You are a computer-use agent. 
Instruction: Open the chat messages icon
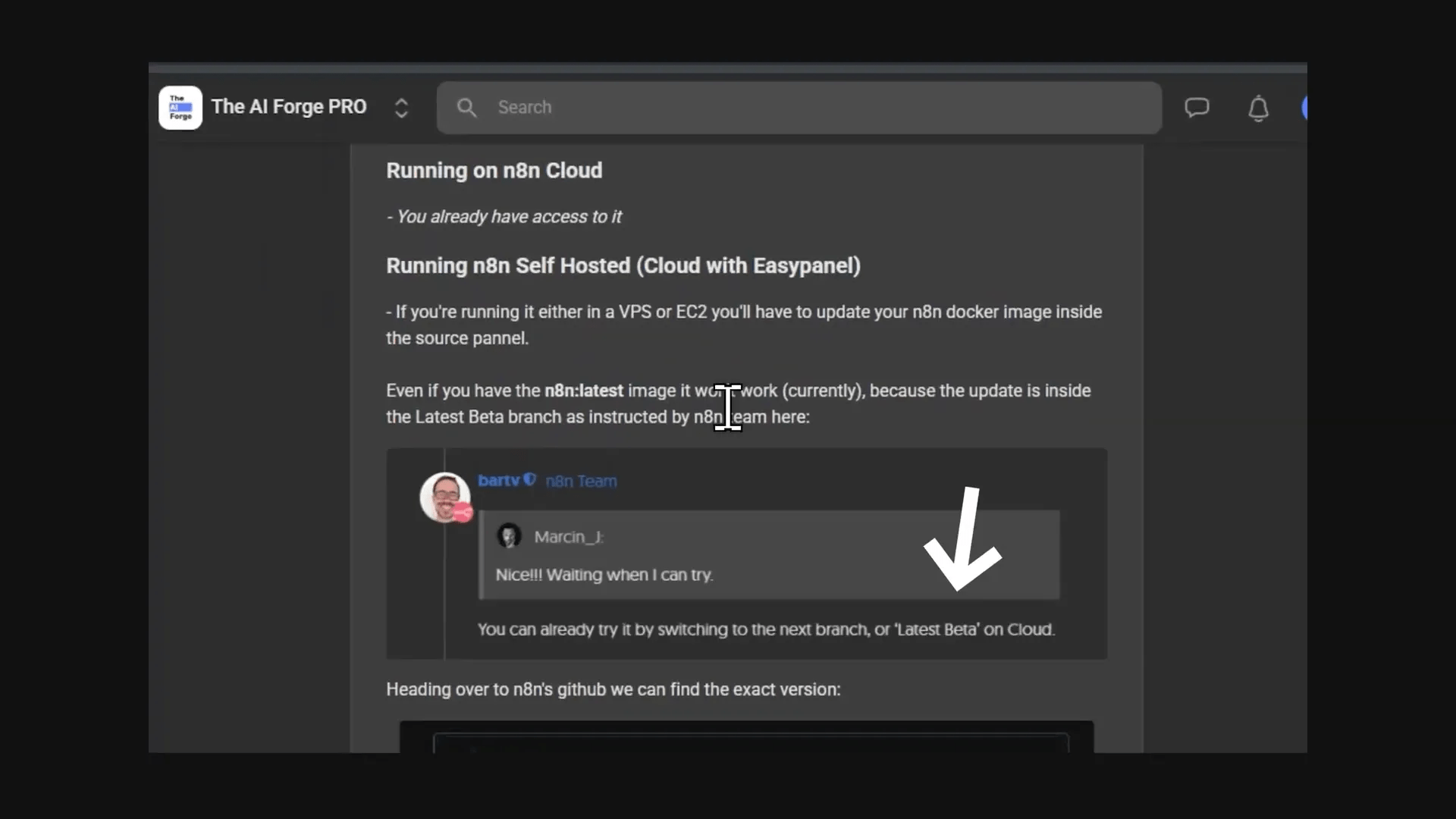[x=1197, y=108]
